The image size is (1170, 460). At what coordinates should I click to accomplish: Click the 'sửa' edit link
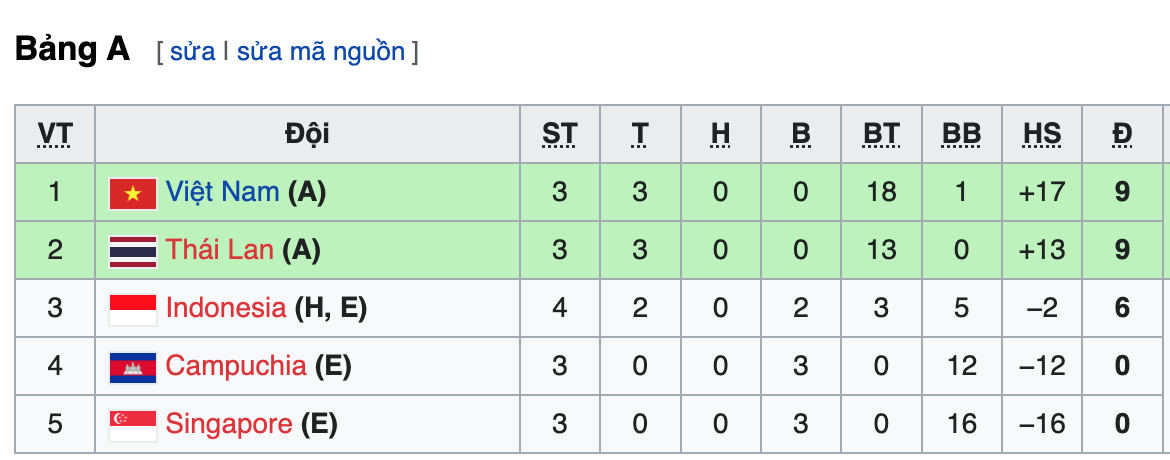[192, 52]
